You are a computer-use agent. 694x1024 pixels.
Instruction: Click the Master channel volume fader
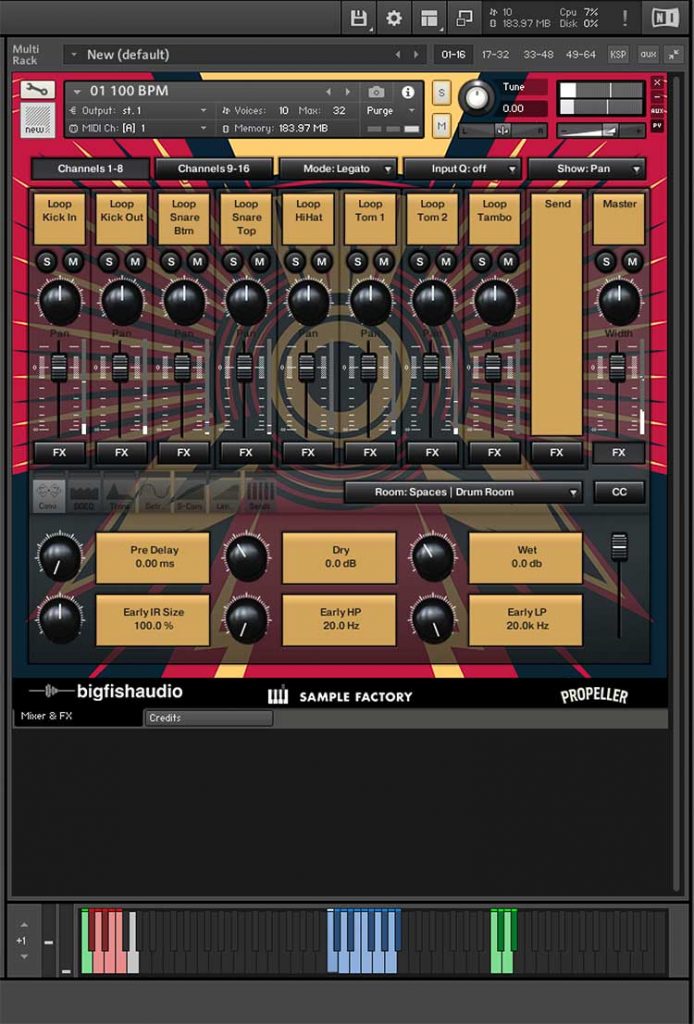[x=617, y=368]
